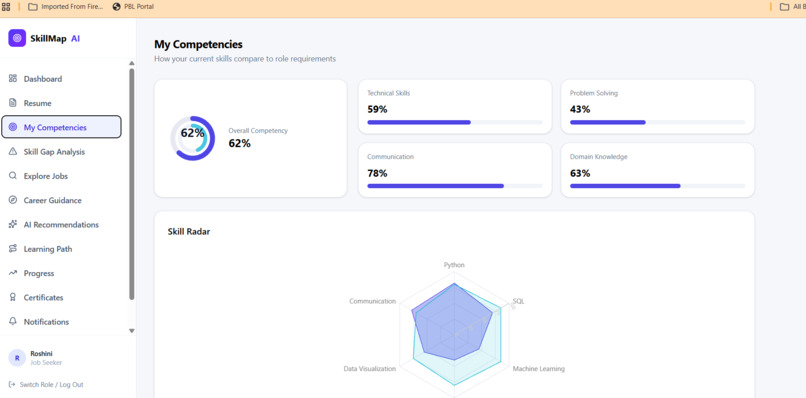Click the Notifications bell icon
806x398 pixels.
click(x=13, y=321)
